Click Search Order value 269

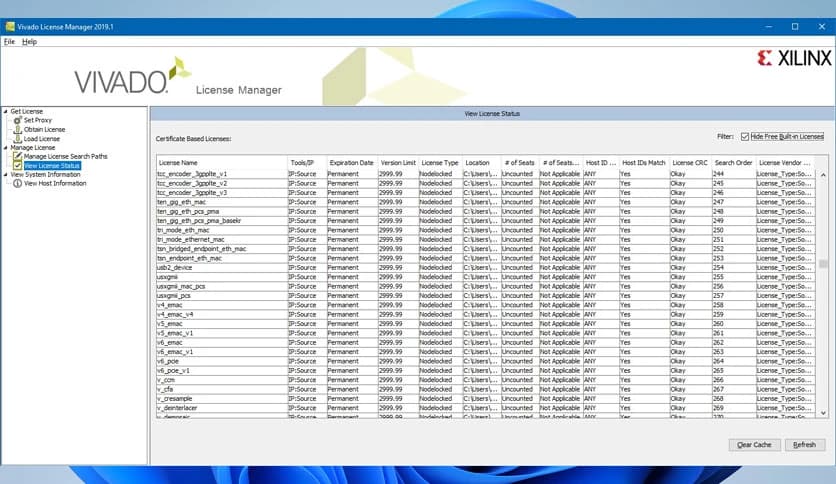point(718,408)
